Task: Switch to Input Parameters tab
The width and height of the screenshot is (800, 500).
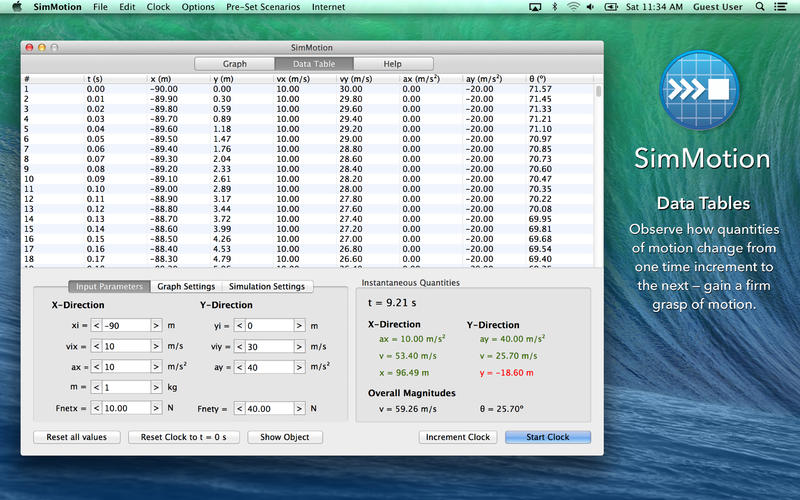Action: coord(109,287)
